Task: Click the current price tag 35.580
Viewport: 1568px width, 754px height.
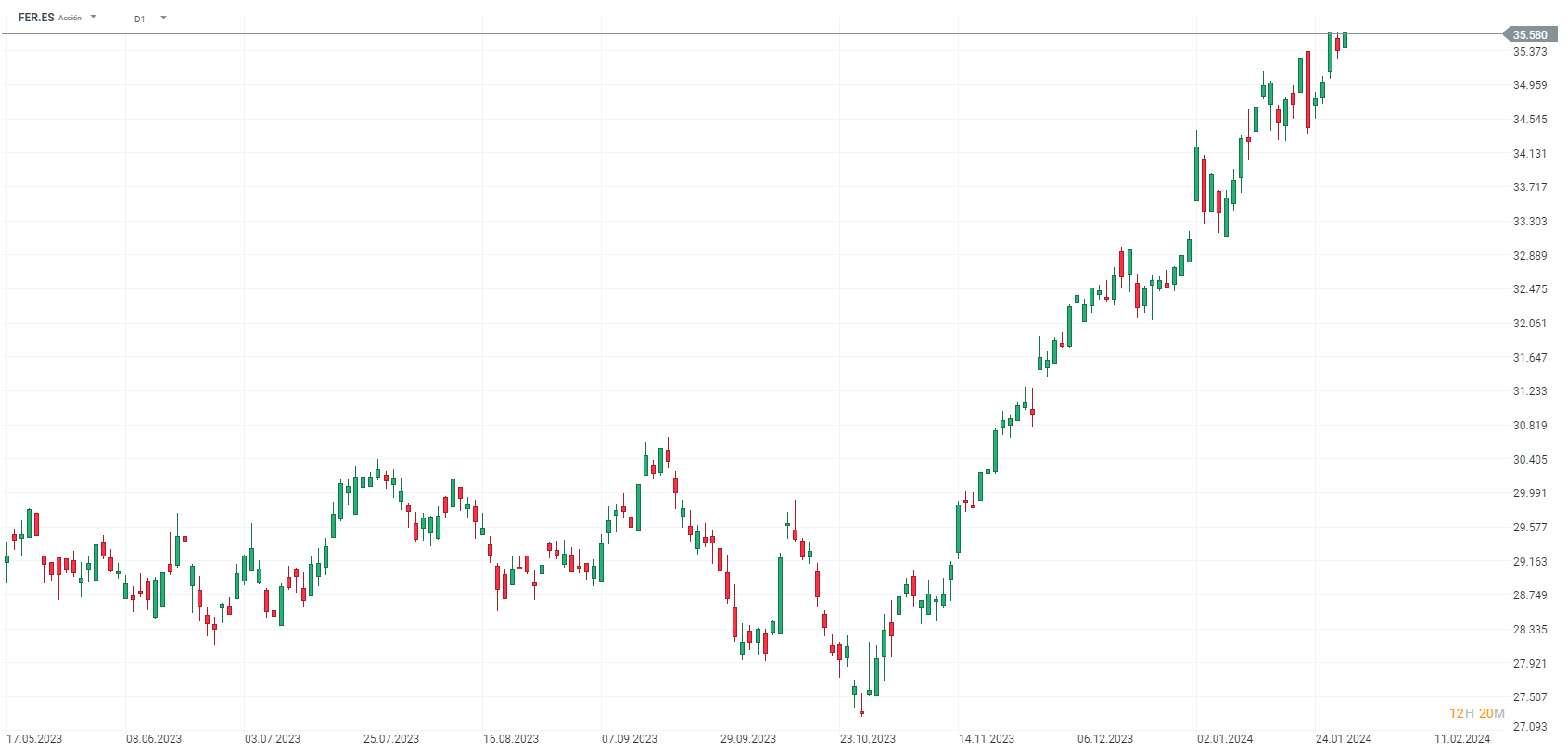Action: coord(1529,35)
